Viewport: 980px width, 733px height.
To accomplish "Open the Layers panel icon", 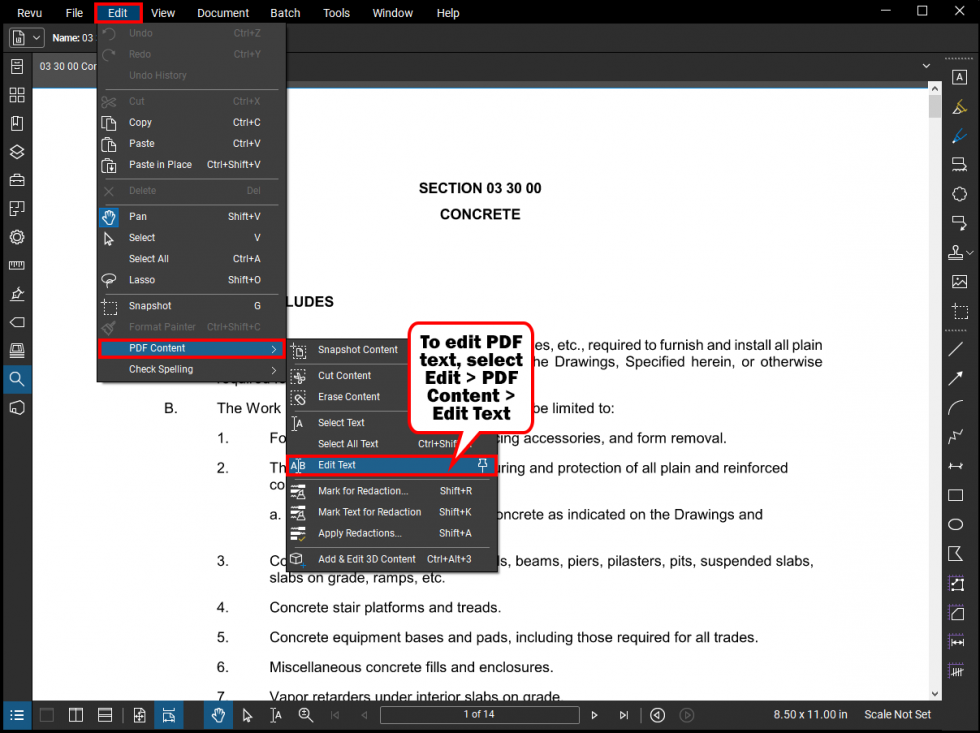I will [17, 152].
